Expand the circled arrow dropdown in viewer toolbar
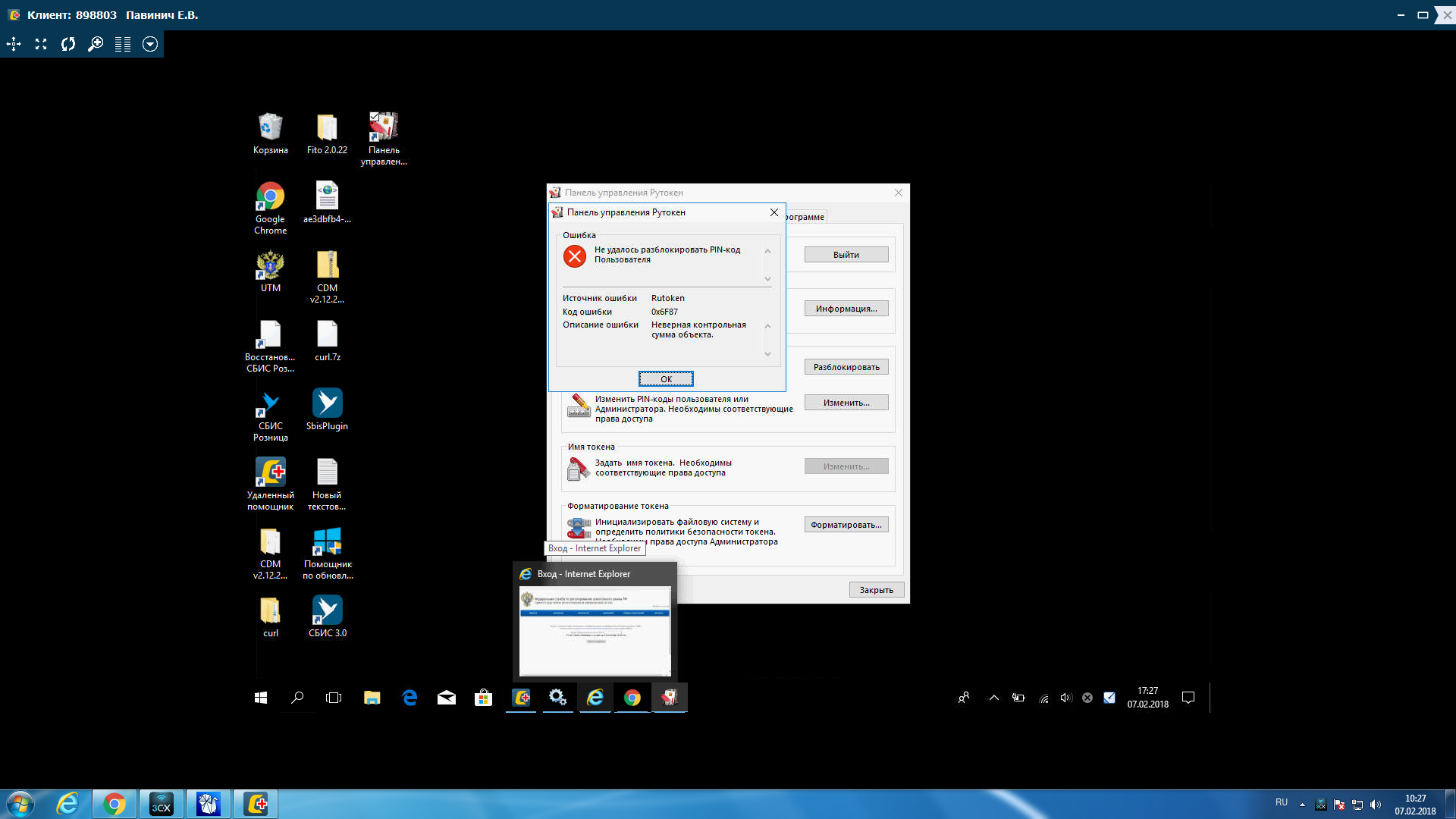 tap(150, 44)
